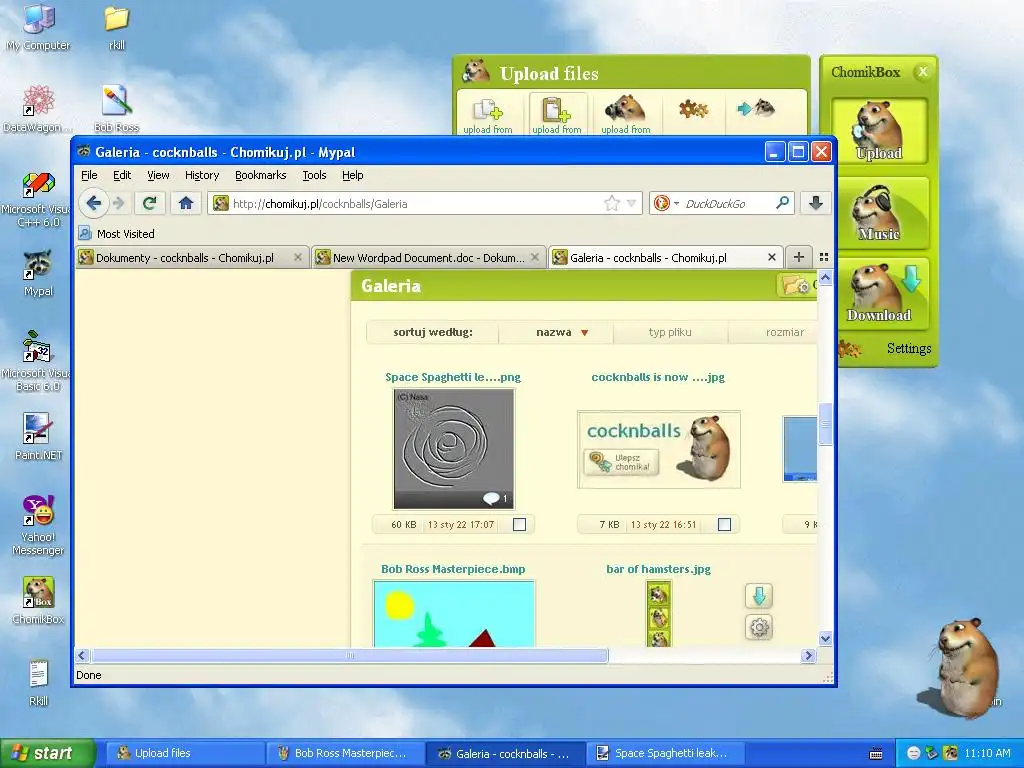Open ChomikBox Settings

908,348
